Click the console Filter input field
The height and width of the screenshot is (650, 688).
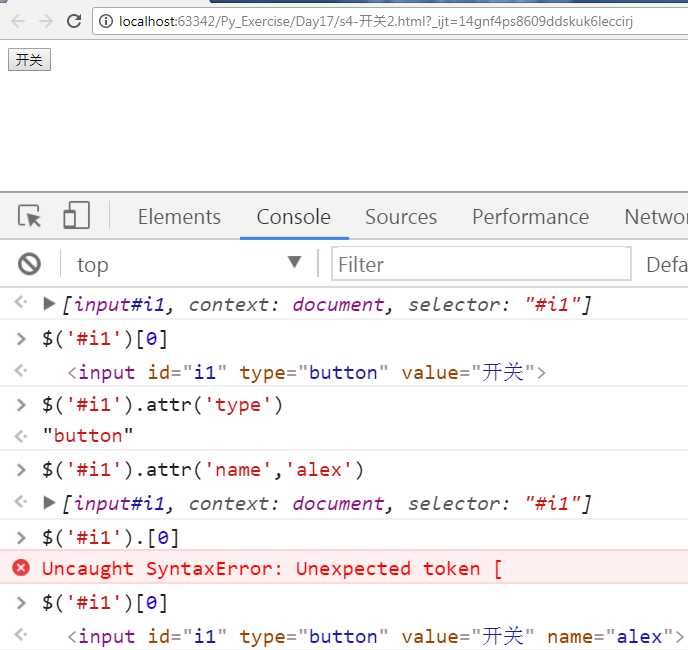pos(481,264)
